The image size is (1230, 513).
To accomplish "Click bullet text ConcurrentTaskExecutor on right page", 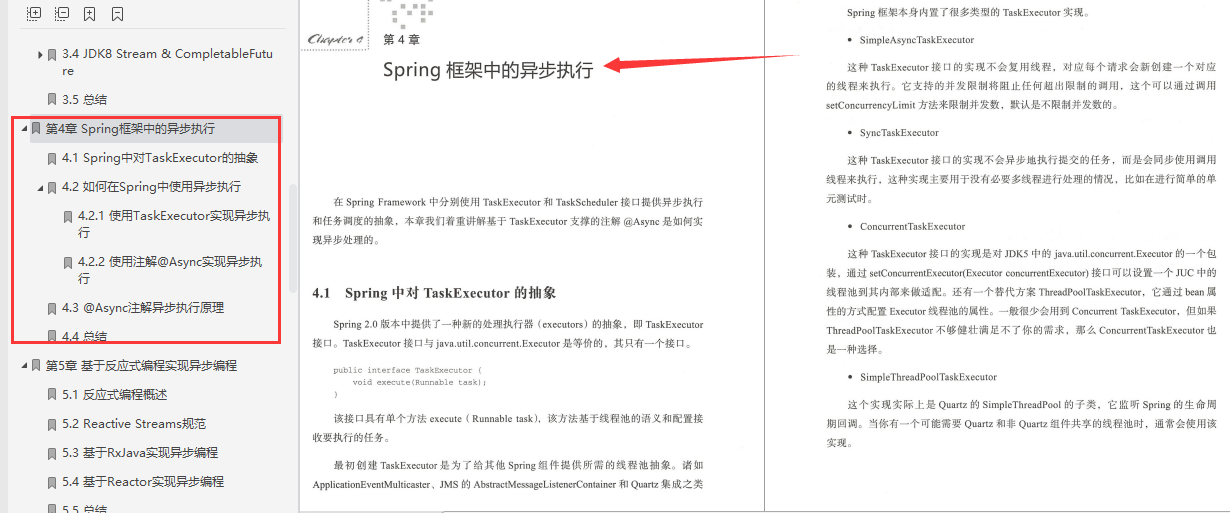I will click(x=913, y=226).
